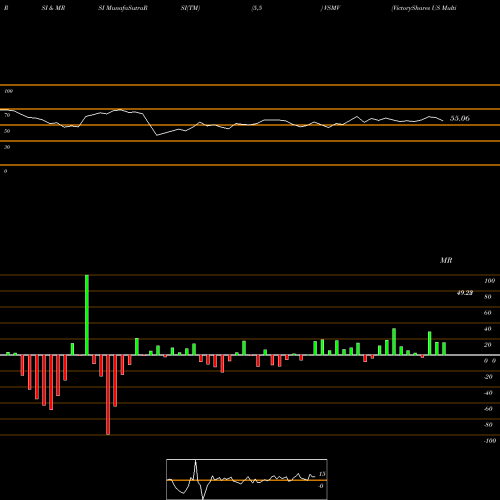500x500 pixels.
Task: Click the MR panel's -40 axis label
Action: [488, 393]
